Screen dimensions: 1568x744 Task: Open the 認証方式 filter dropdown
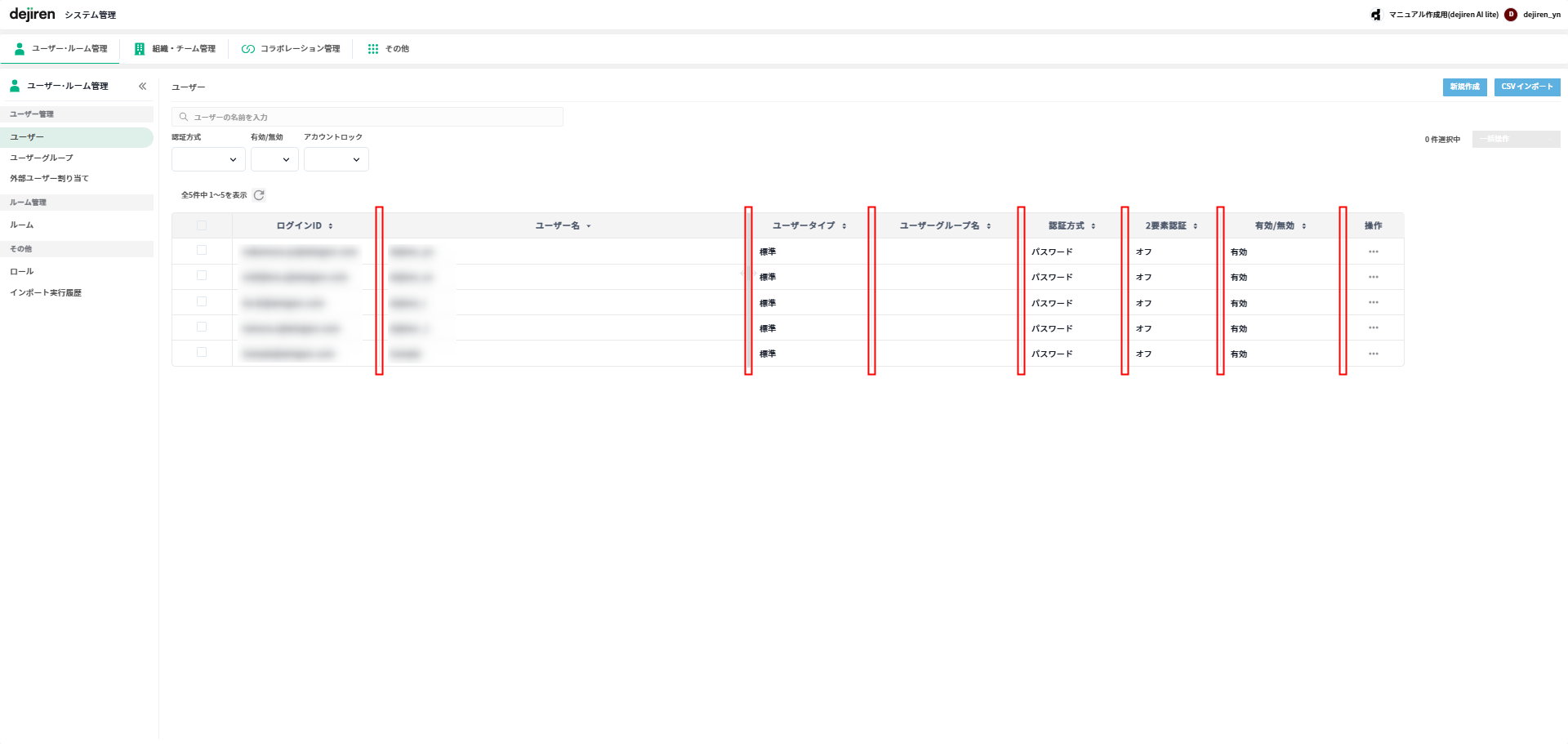coord(208,160)
